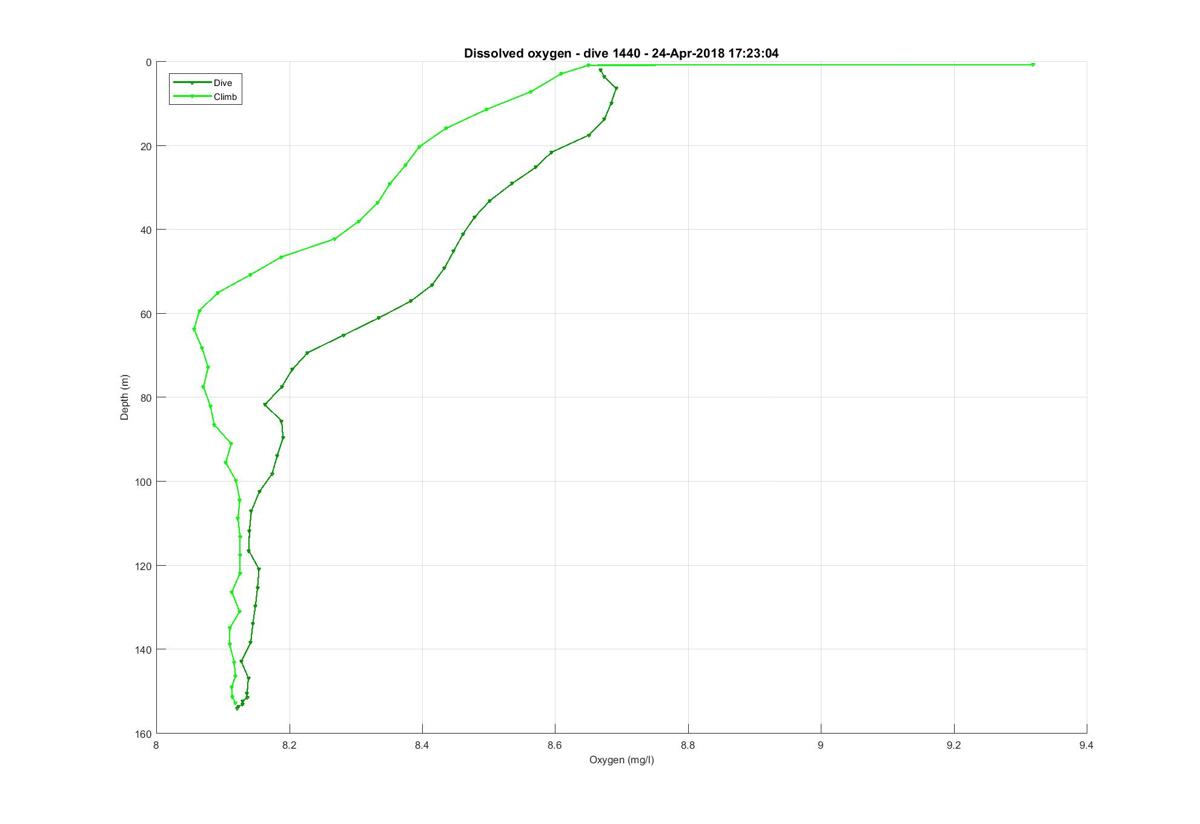Click the x-axis tick label "8.2"
This screenshot has width=1200, height=824.
pyautogui.click(x=289, y=745)
